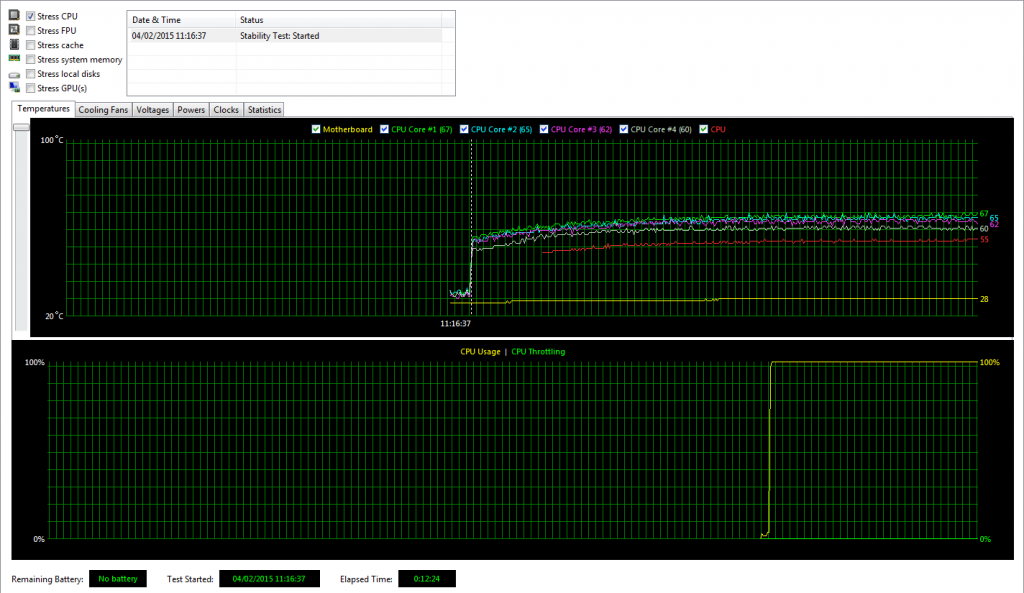Uncheck the Stress CPU checkbox

pyautogui.click(x=31, y=16)
